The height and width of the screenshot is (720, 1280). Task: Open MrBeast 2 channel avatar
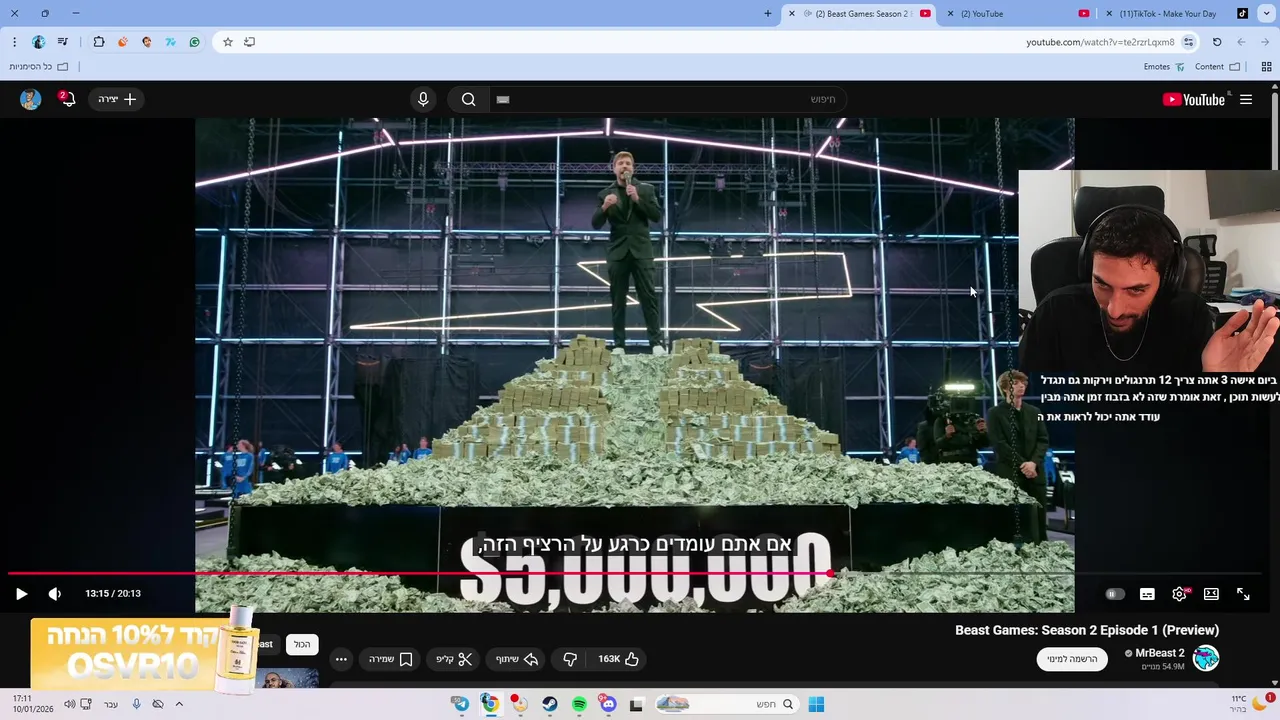1206,658
